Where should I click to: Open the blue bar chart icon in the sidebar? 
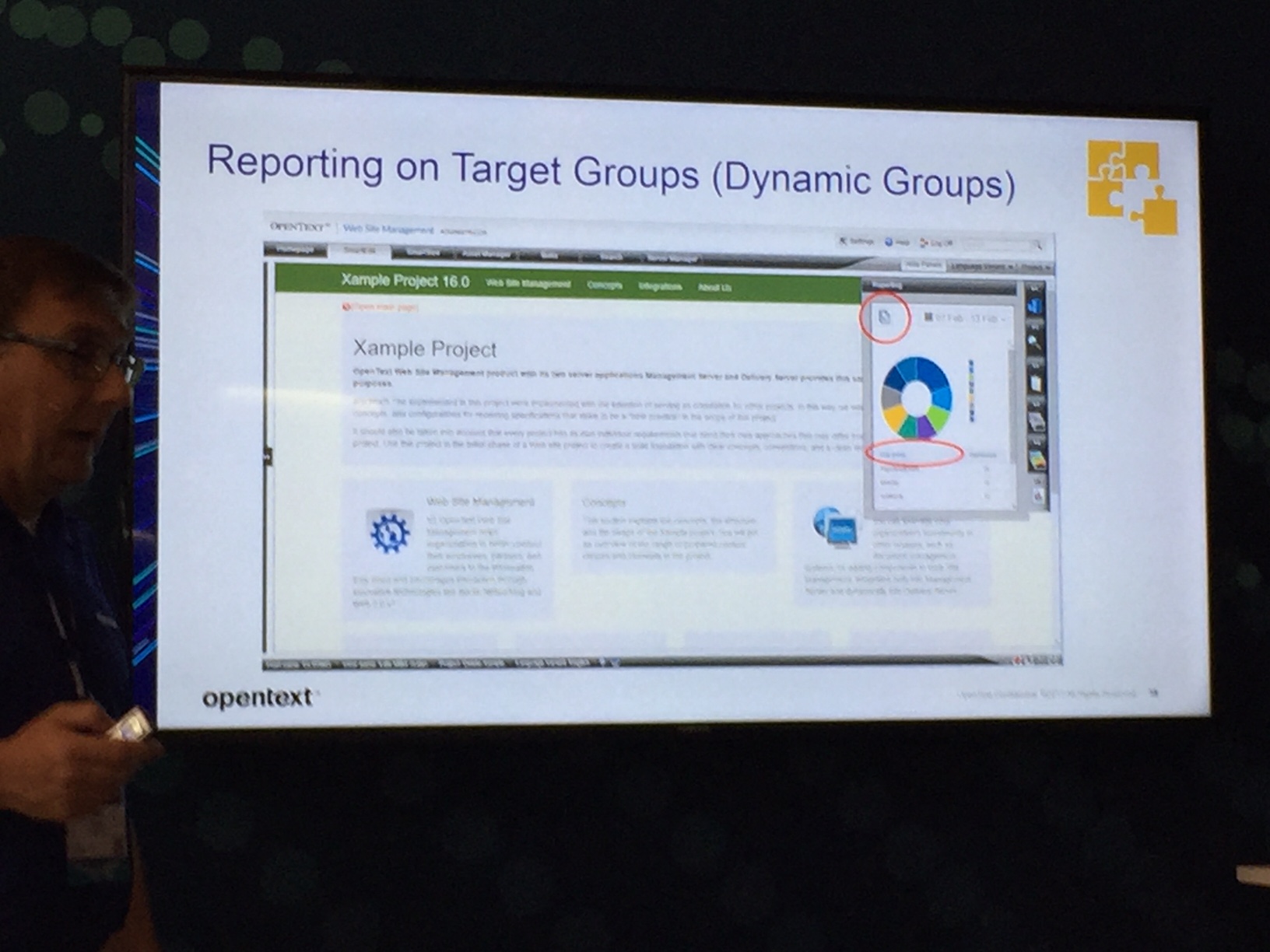click(1034, 306)
